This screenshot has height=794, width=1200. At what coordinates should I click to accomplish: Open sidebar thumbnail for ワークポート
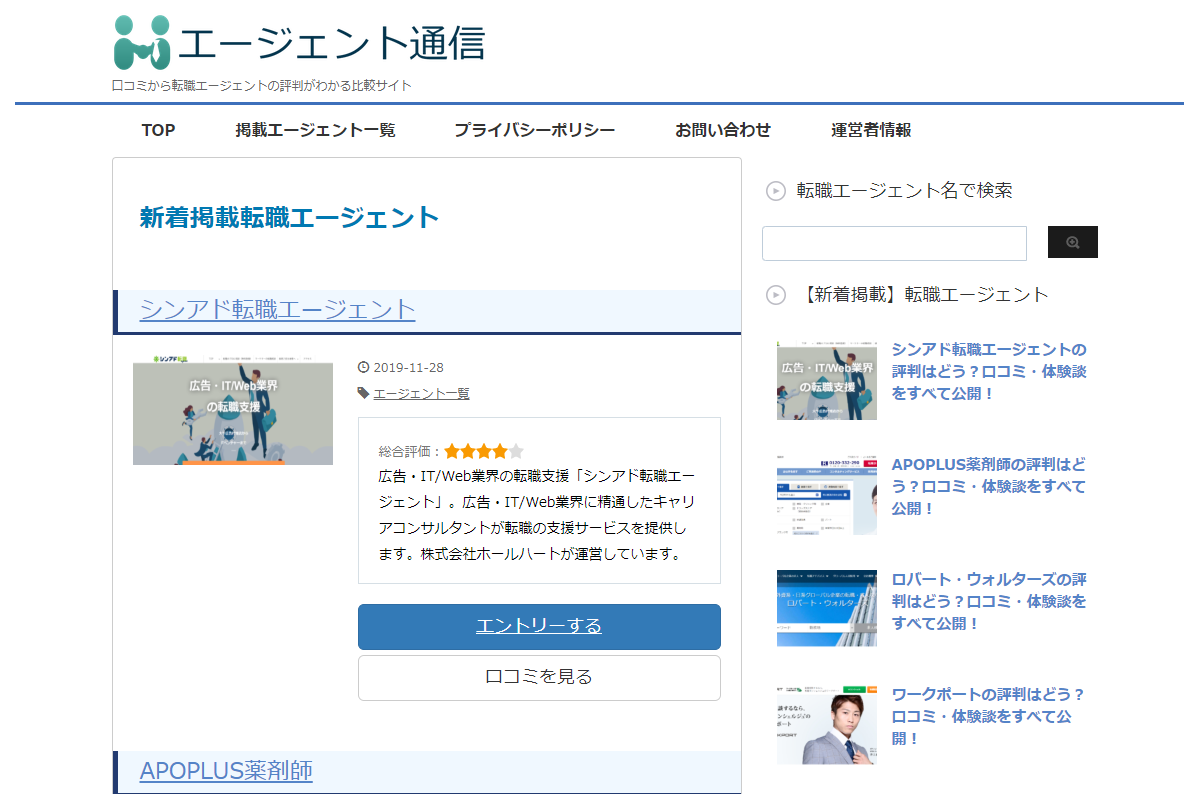(x=827, y=724)
